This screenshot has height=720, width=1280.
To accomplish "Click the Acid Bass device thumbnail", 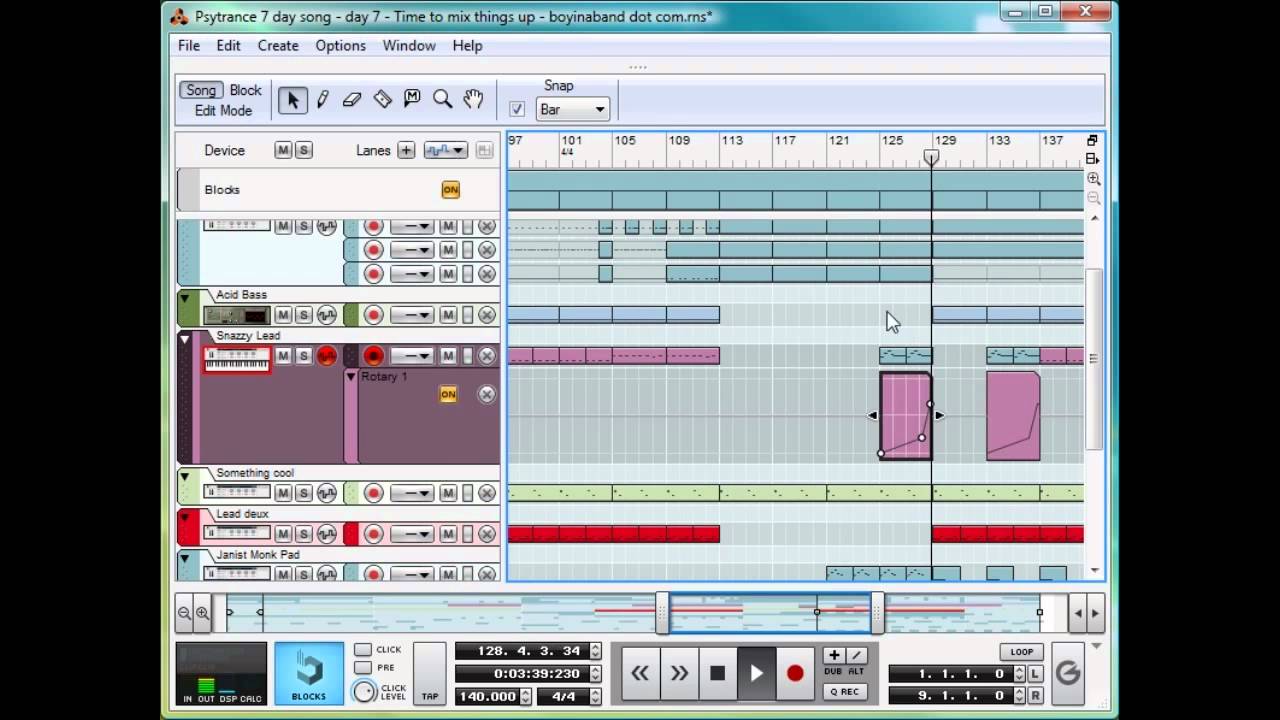I will (x=237, y=315).
